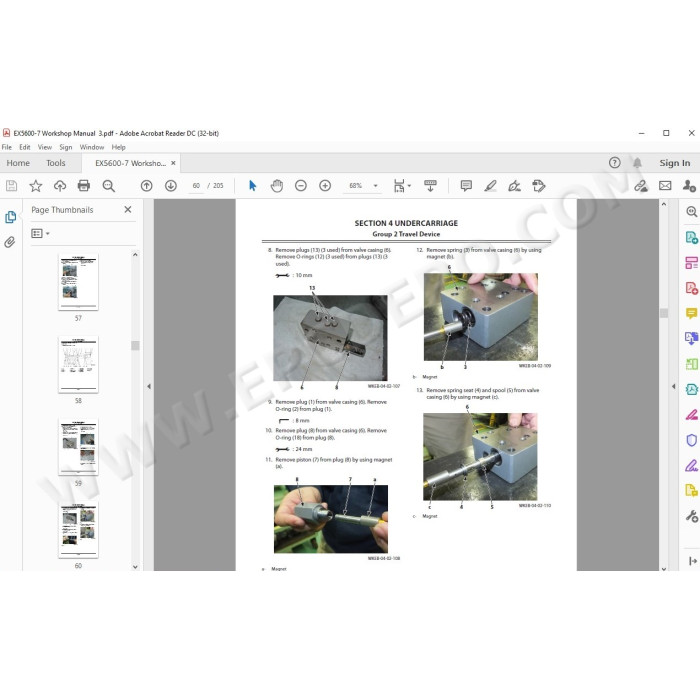The width and height of the screenshot is (700, 700).
Task: Close the Page Thumbnails panel
Action: pos(128,209)
